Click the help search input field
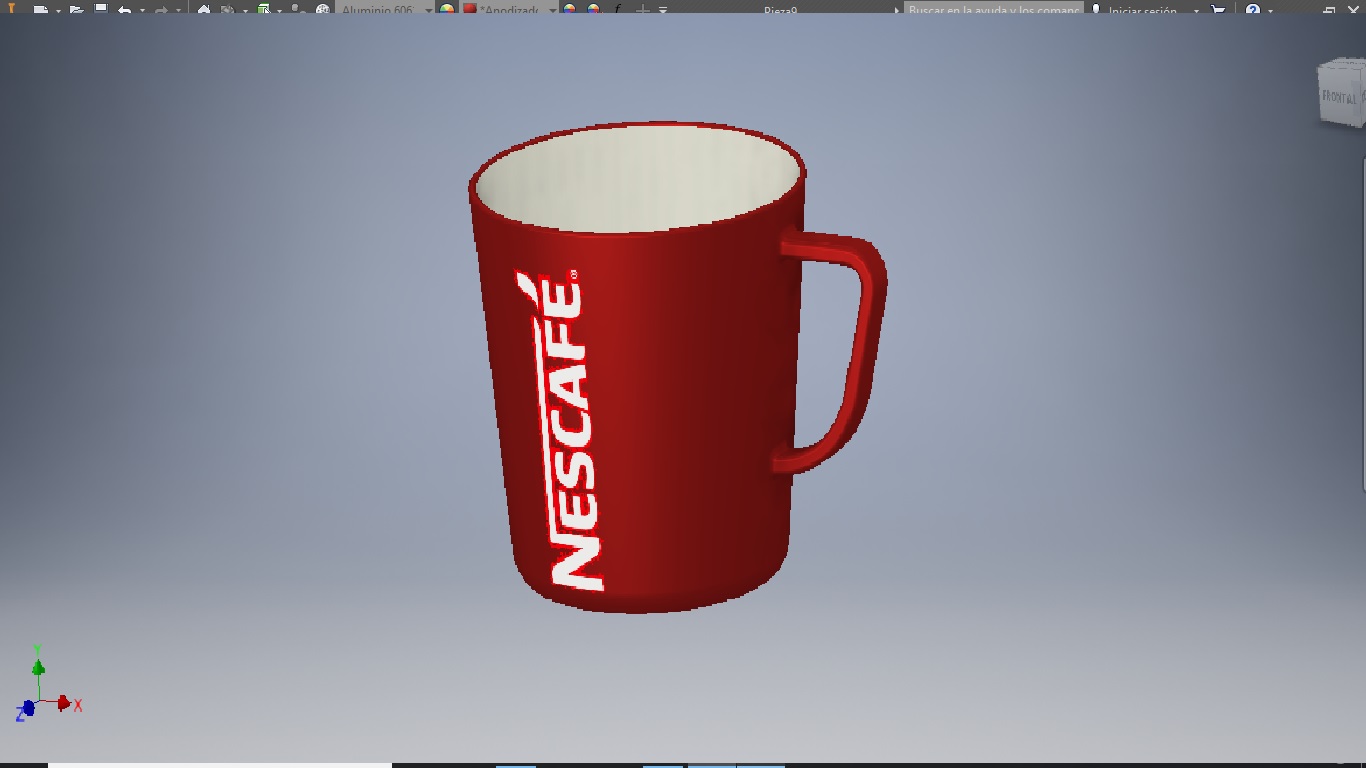Screen dimensions: 1366x768 click(x=992, y=9)
